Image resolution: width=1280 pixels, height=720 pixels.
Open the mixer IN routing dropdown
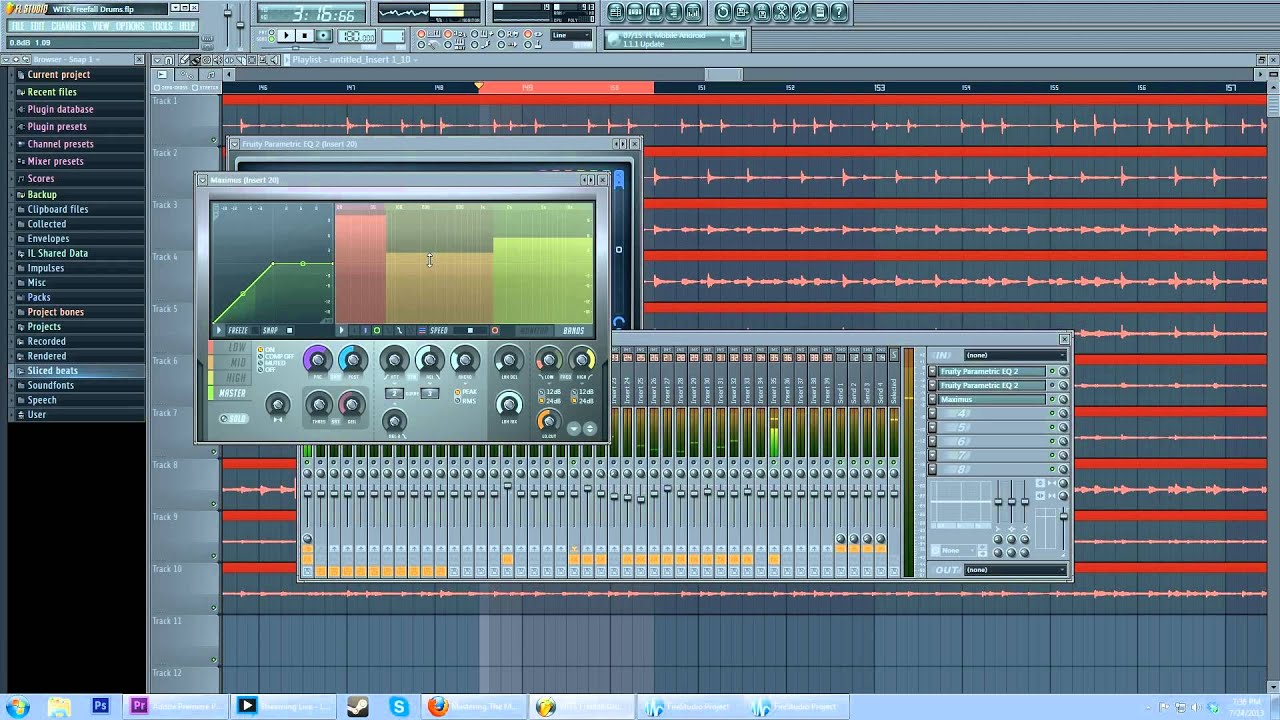tap(1015, 355)
